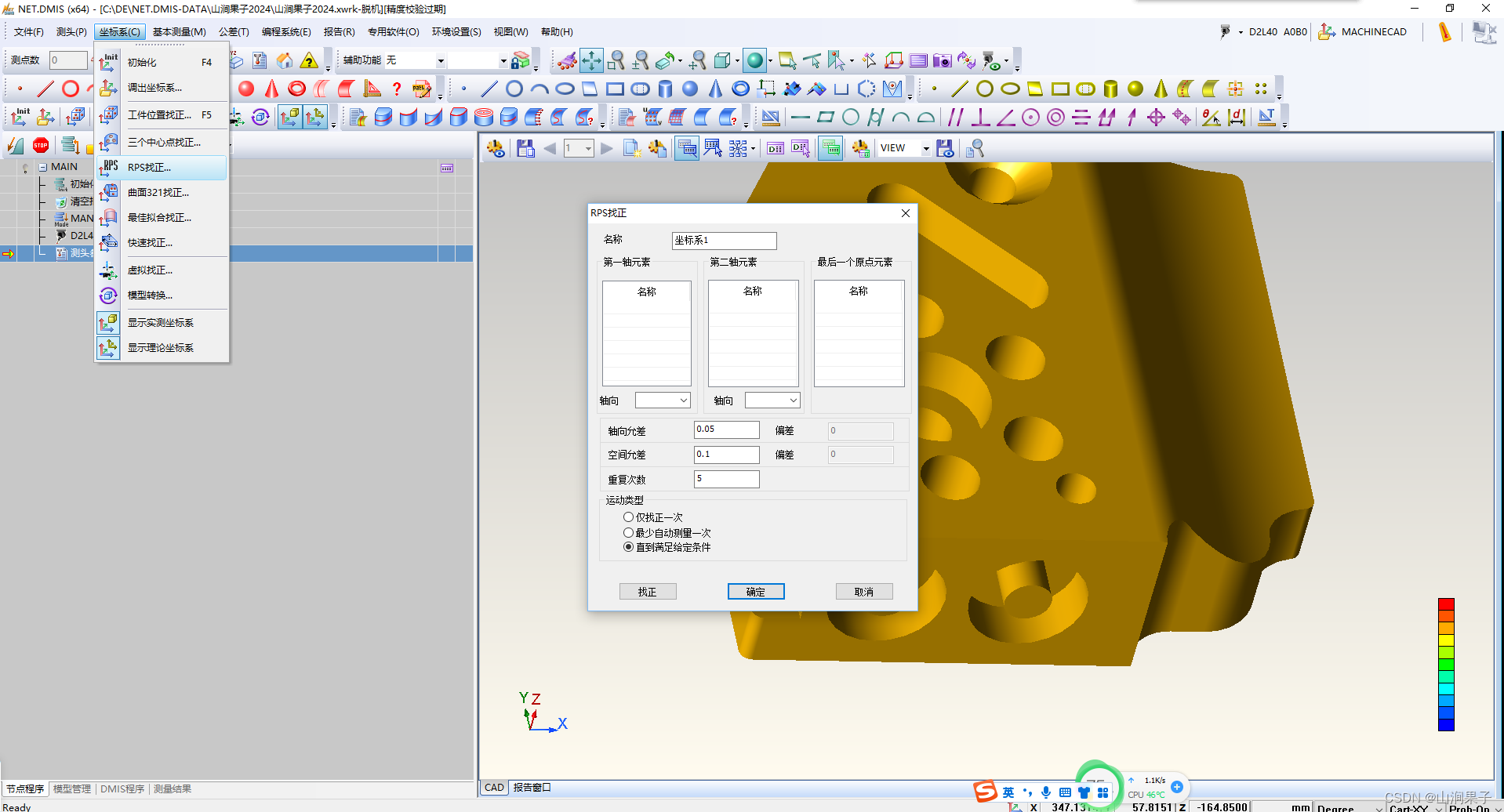This screenshot has width=1504, height=812.
Task: Click the red sphere feature icon
Action: (x=246, y=89)
